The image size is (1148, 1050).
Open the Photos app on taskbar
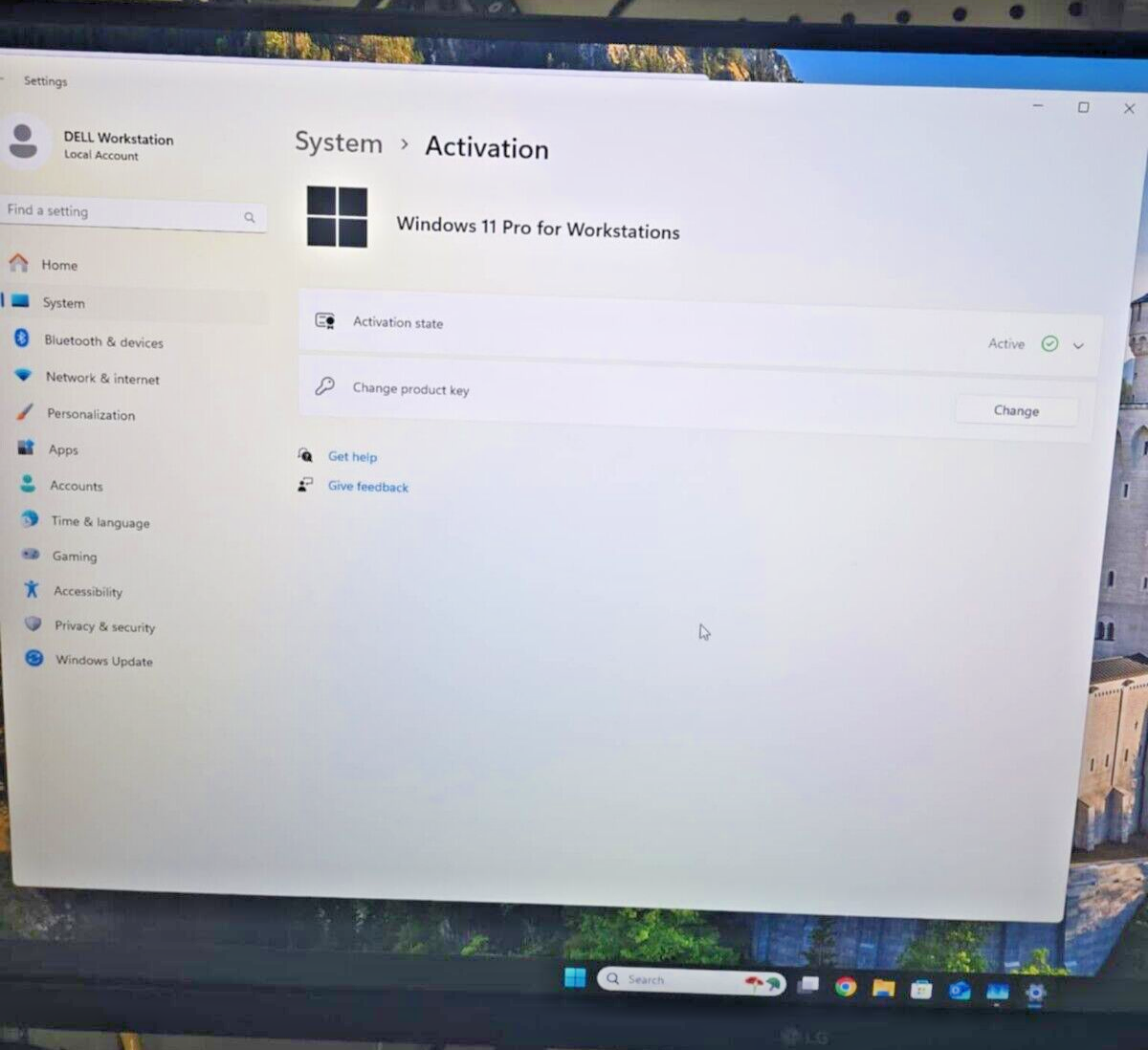click(997, 992)
